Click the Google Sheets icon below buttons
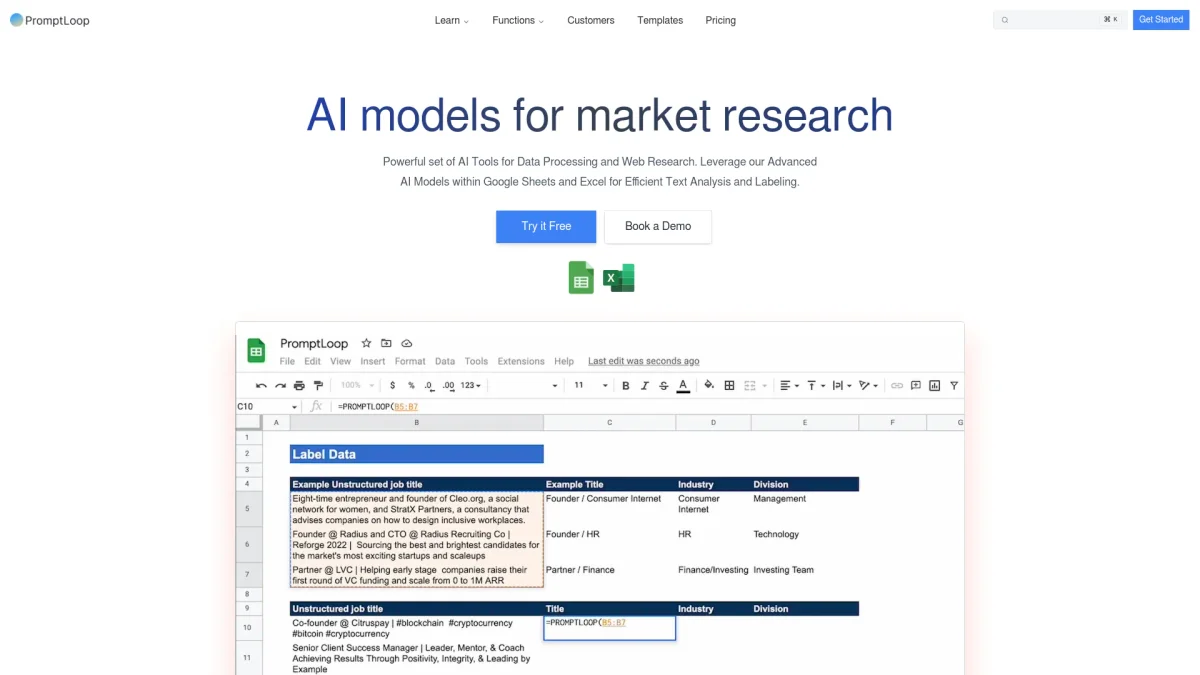 581,277
